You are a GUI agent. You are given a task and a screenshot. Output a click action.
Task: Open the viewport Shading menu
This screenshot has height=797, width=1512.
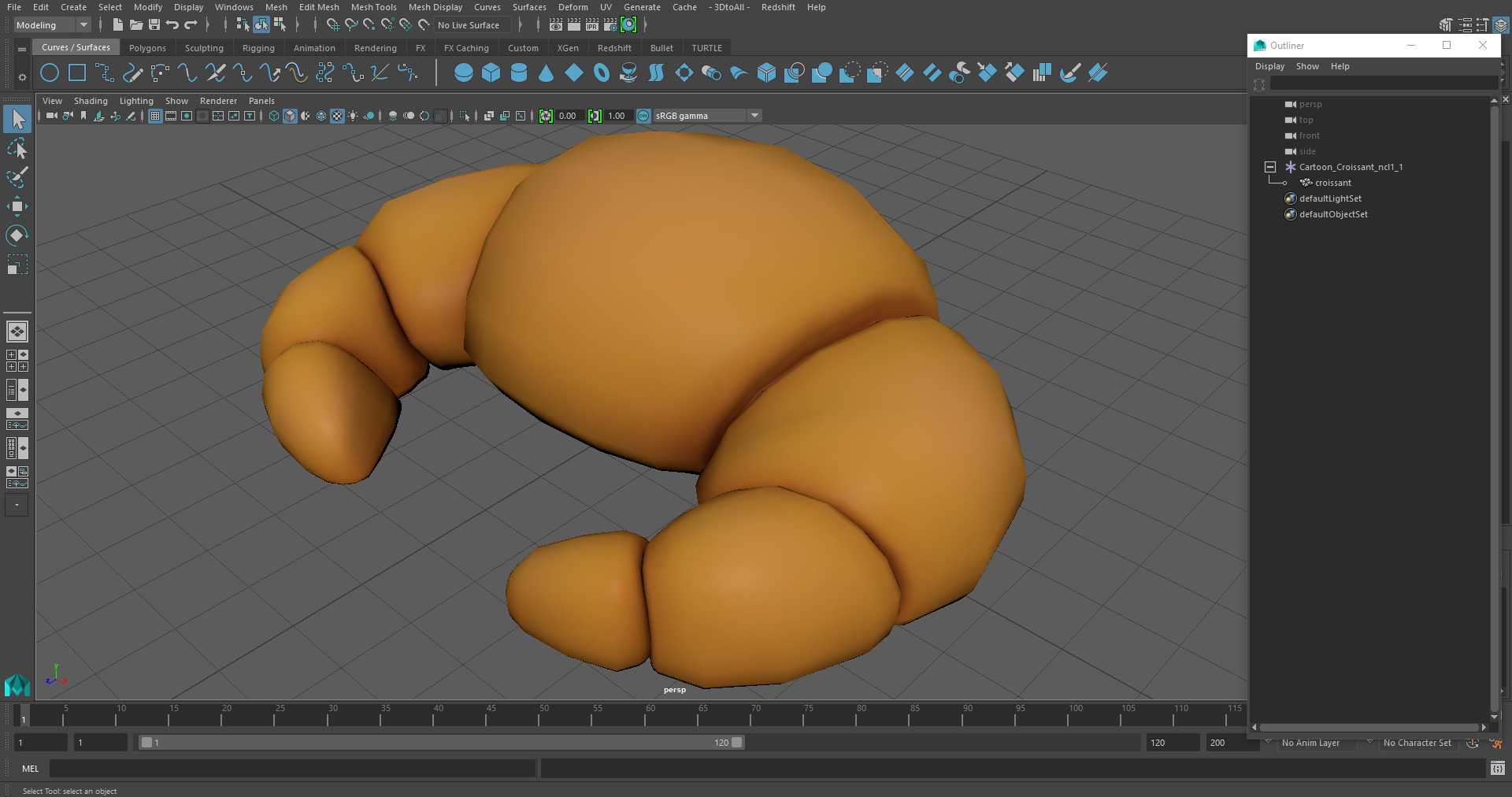pos(91,101)
